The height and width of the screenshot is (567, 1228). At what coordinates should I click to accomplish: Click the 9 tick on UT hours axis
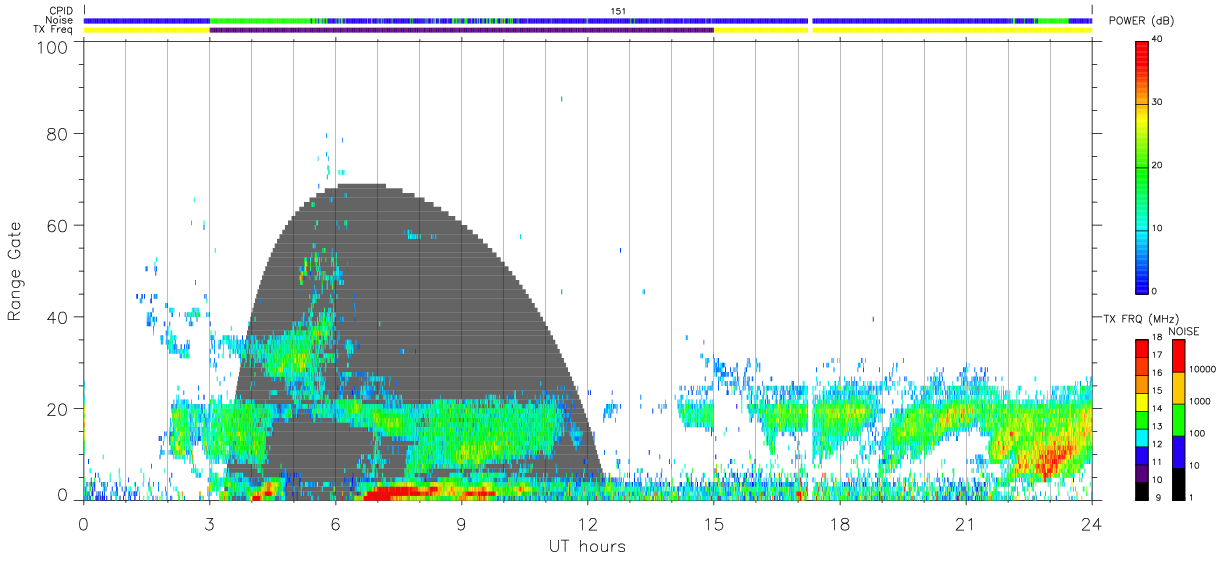tap(461, 522)
